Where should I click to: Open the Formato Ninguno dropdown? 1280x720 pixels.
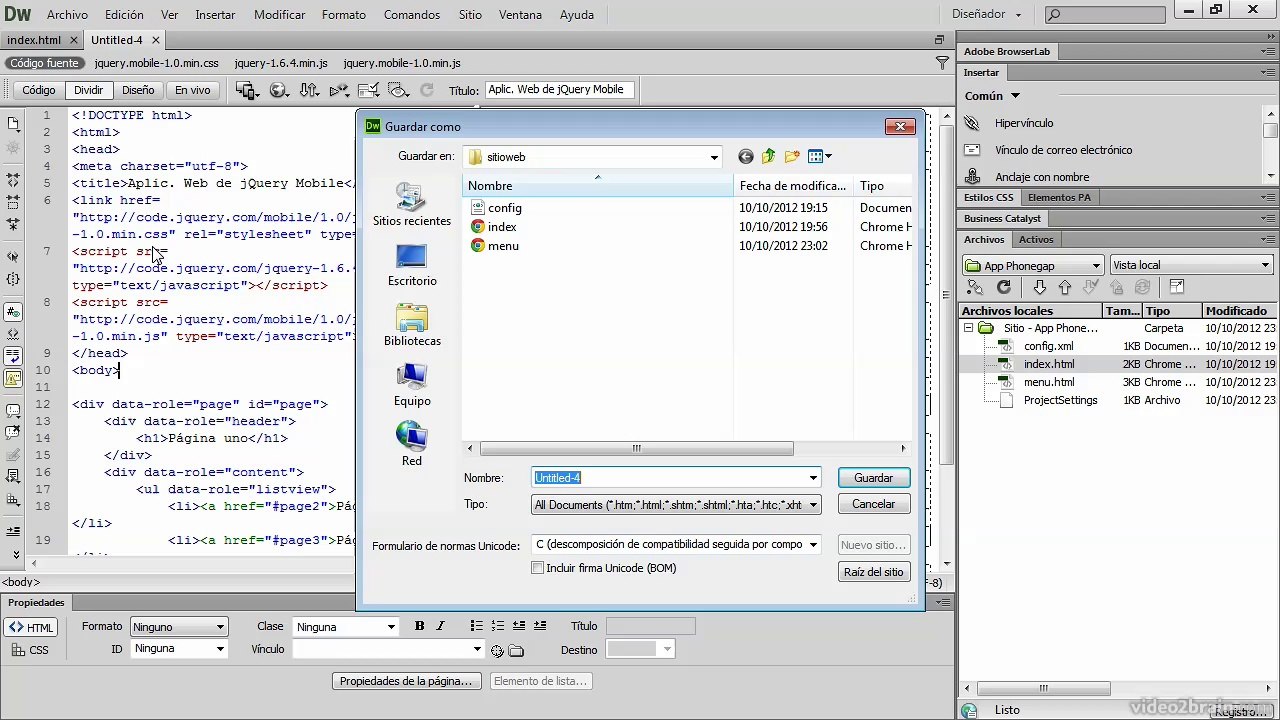(x=179, y=627)
